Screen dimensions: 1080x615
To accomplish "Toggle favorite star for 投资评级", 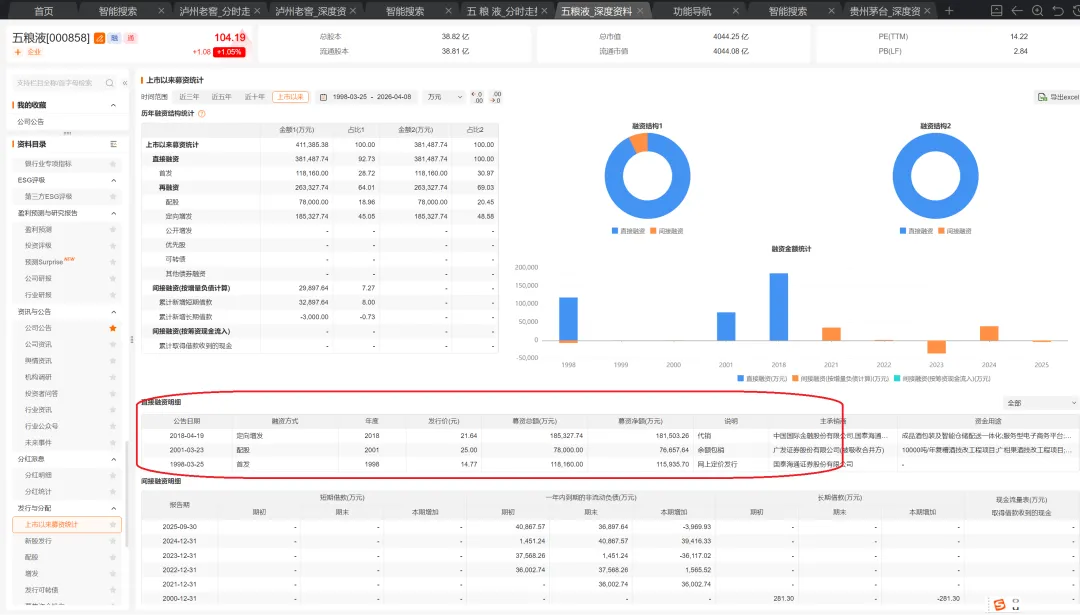I will (x=112, y=246).
